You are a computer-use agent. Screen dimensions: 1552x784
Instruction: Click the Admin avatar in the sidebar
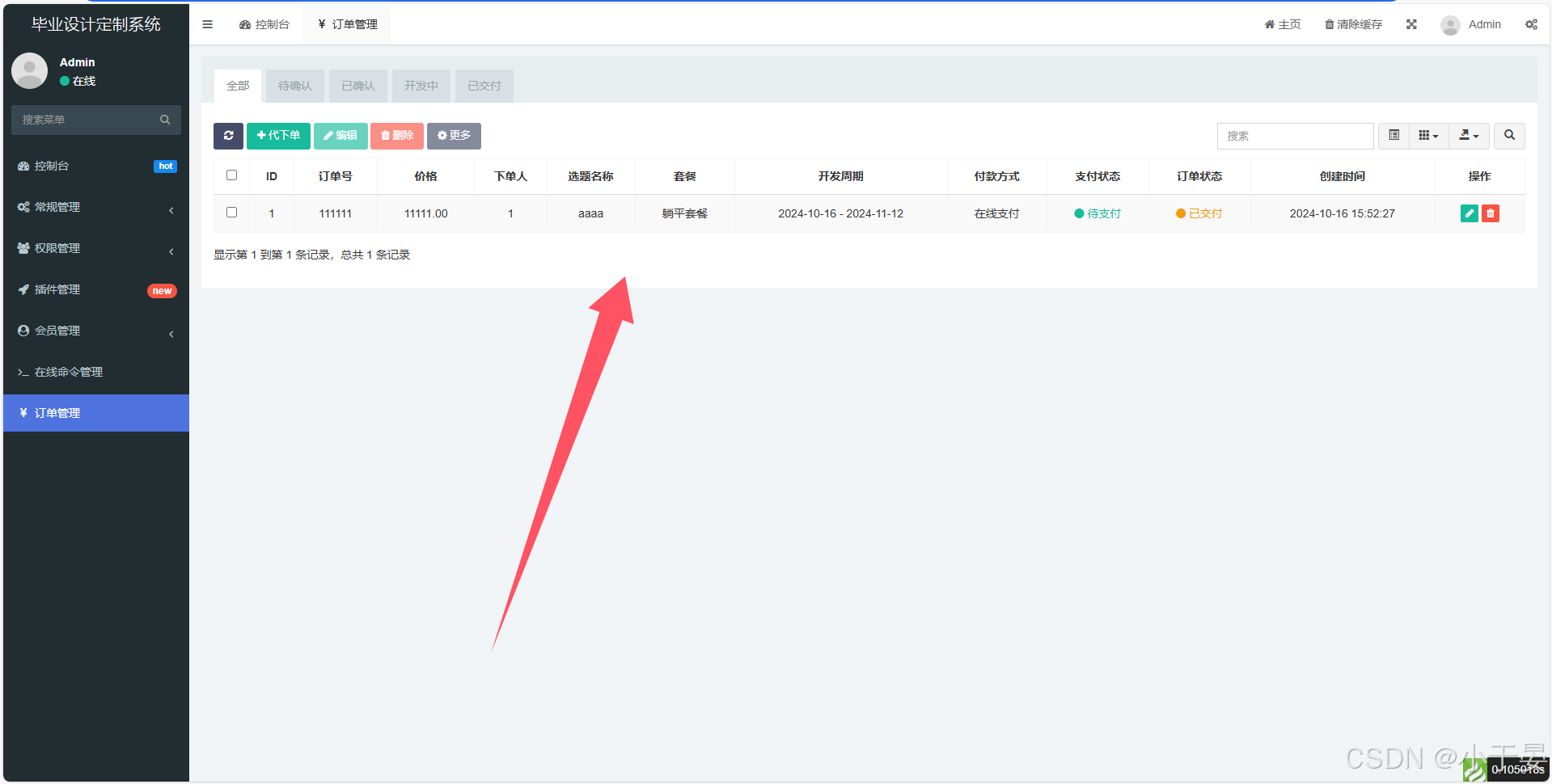pos(30,71)
